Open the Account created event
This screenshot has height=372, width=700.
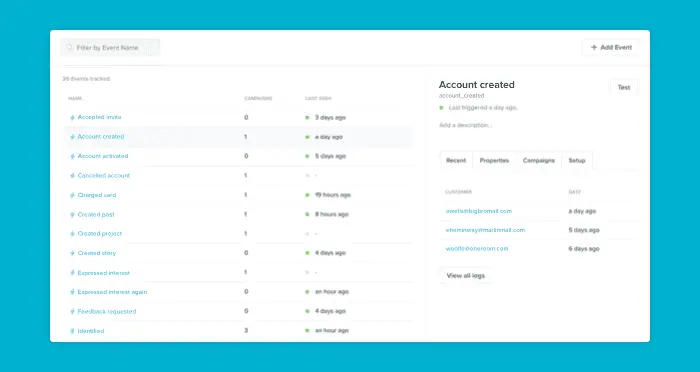point(101,137)
